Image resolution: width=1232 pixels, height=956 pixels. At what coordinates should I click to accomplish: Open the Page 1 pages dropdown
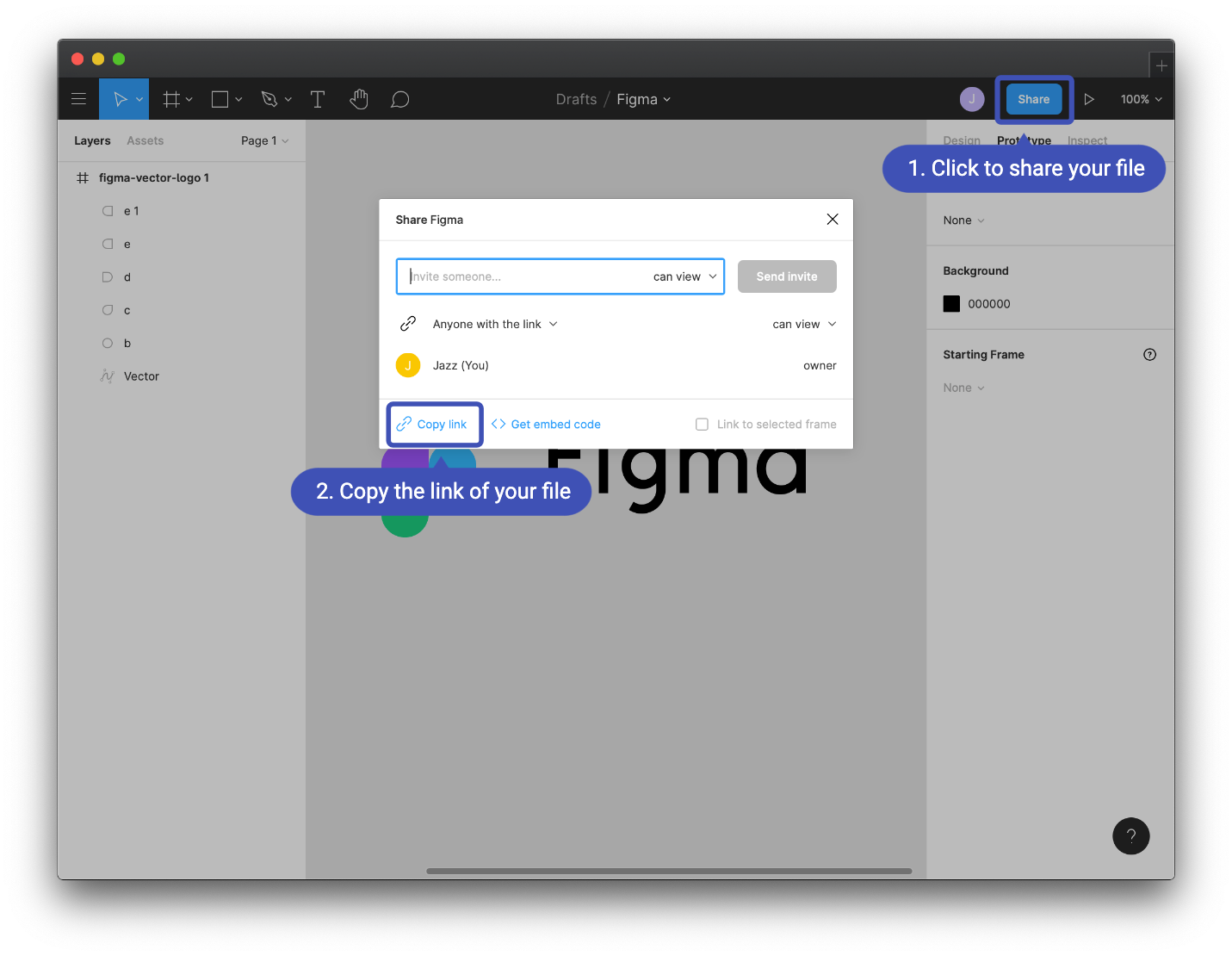click(264, 140)
